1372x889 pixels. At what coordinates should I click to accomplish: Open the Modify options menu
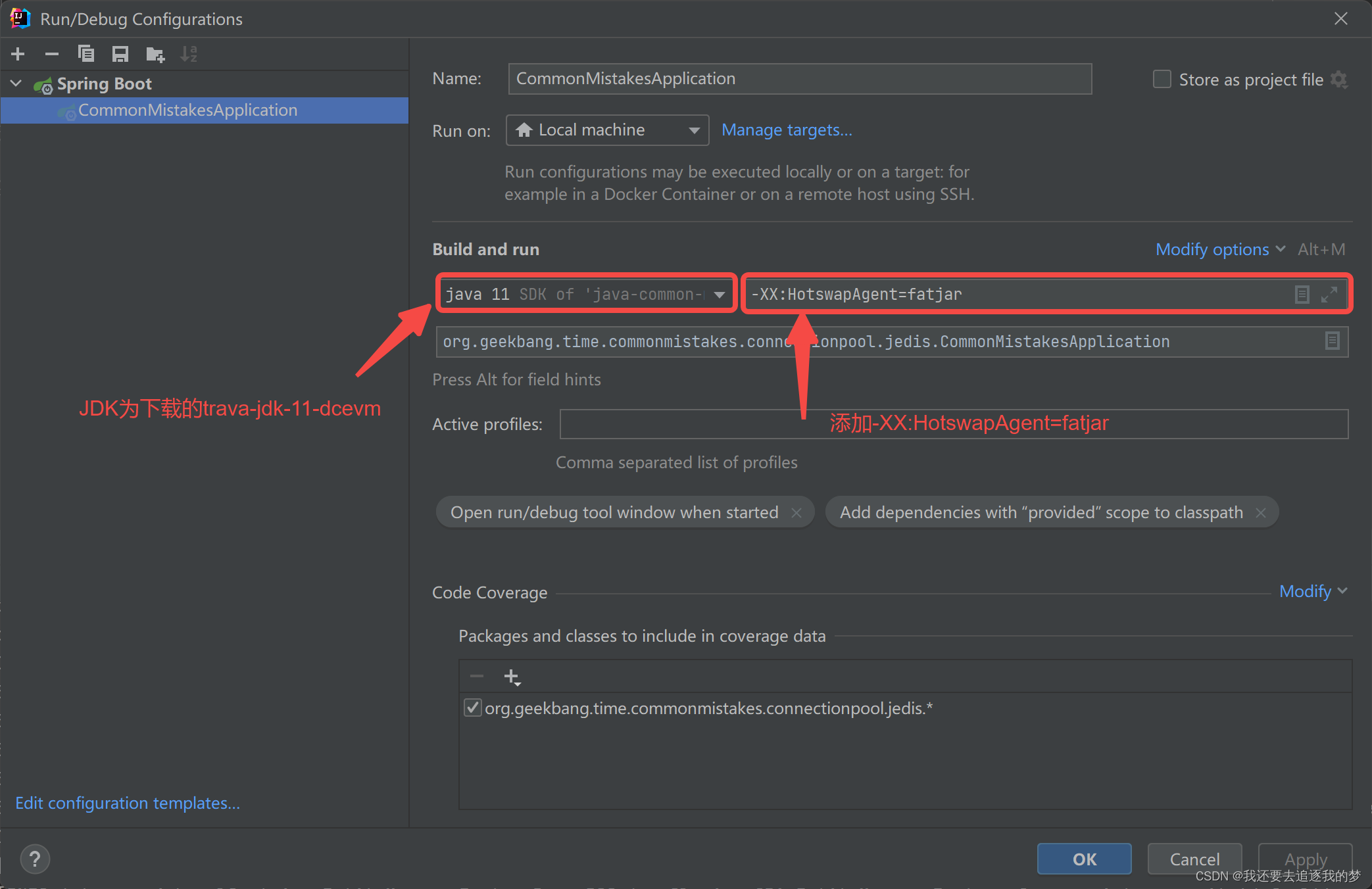pyautogui.click(x=1219, y=249)
